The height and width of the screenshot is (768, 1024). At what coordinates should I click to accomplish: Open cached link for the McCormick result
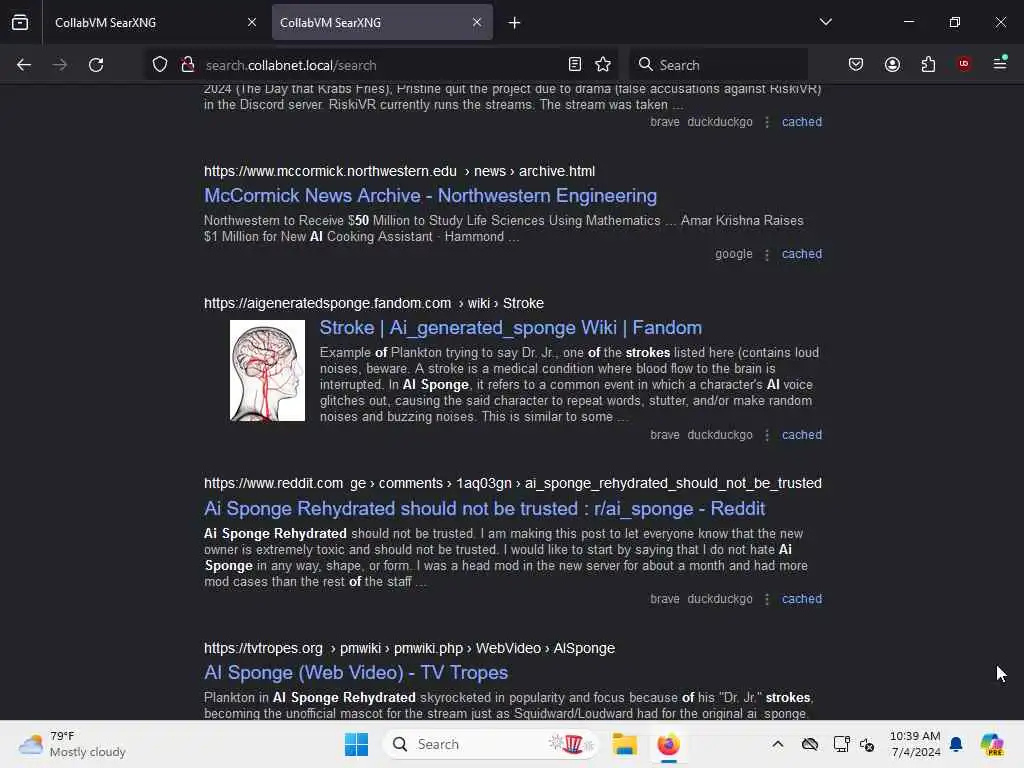(802, 254)
